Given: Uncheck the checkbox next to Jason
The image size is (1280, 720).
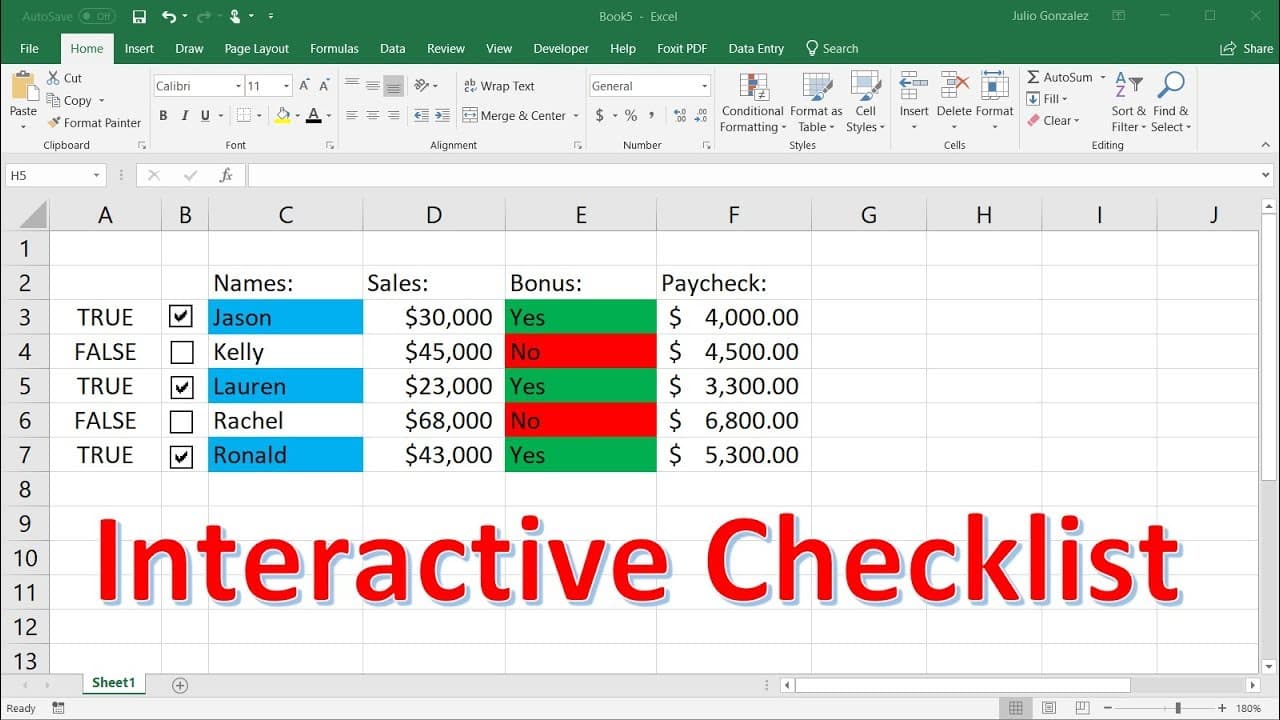Looking at the screenshot, I should click(181, 317).
